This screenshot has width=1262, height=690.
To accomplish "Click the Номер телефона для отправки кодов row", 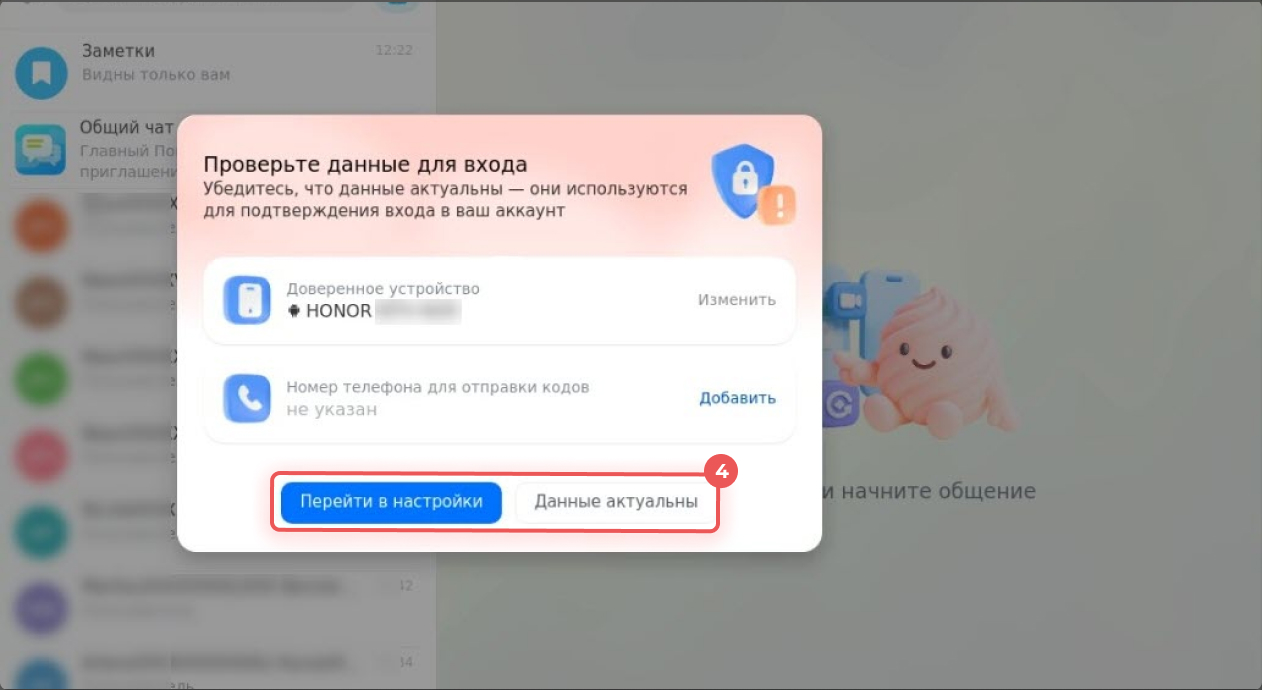I will click(499, 398).
